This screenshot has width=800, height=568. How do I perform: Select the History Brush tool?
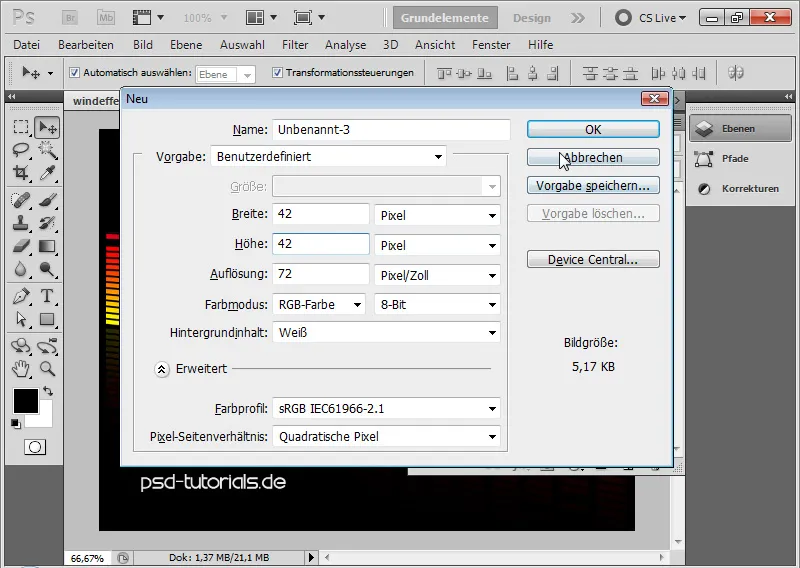pos(47,223)
